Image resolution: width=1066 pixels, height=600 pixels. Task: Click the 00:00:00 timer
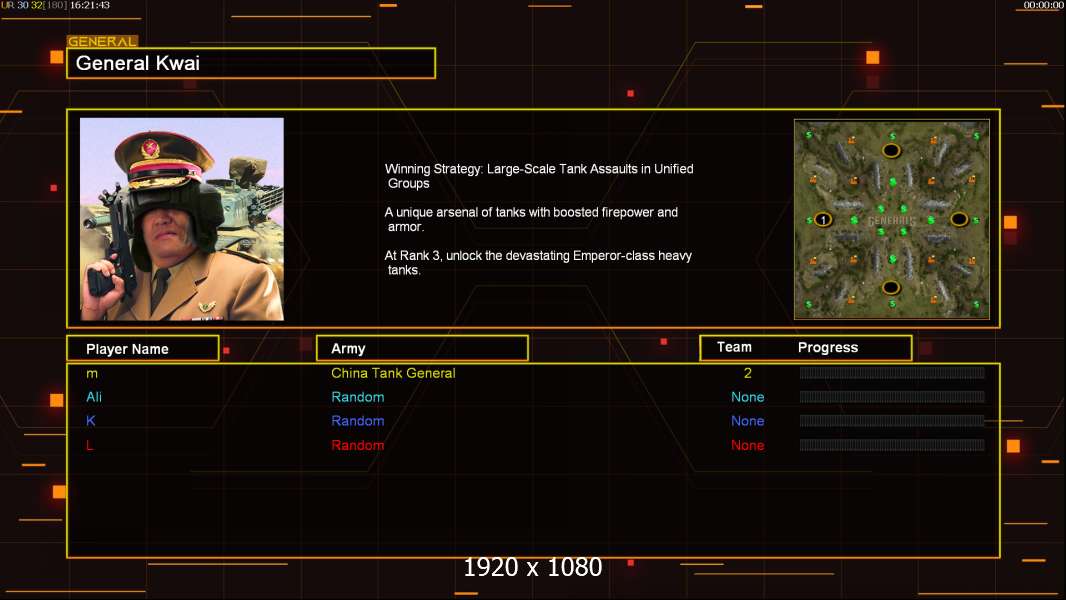[x=1043, y=5]
